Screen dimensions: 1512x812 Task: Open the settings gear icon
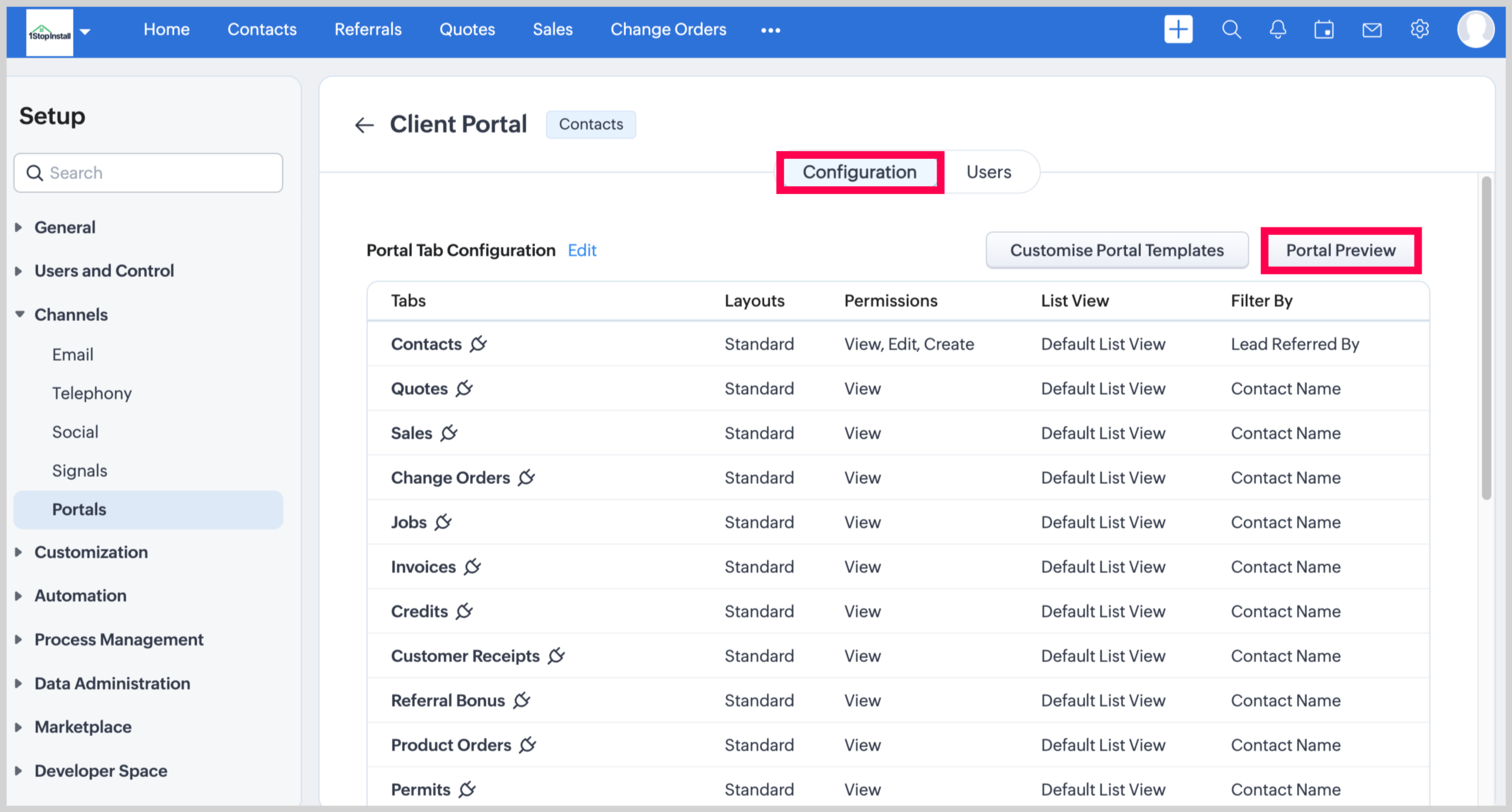tap(1419, 29)
